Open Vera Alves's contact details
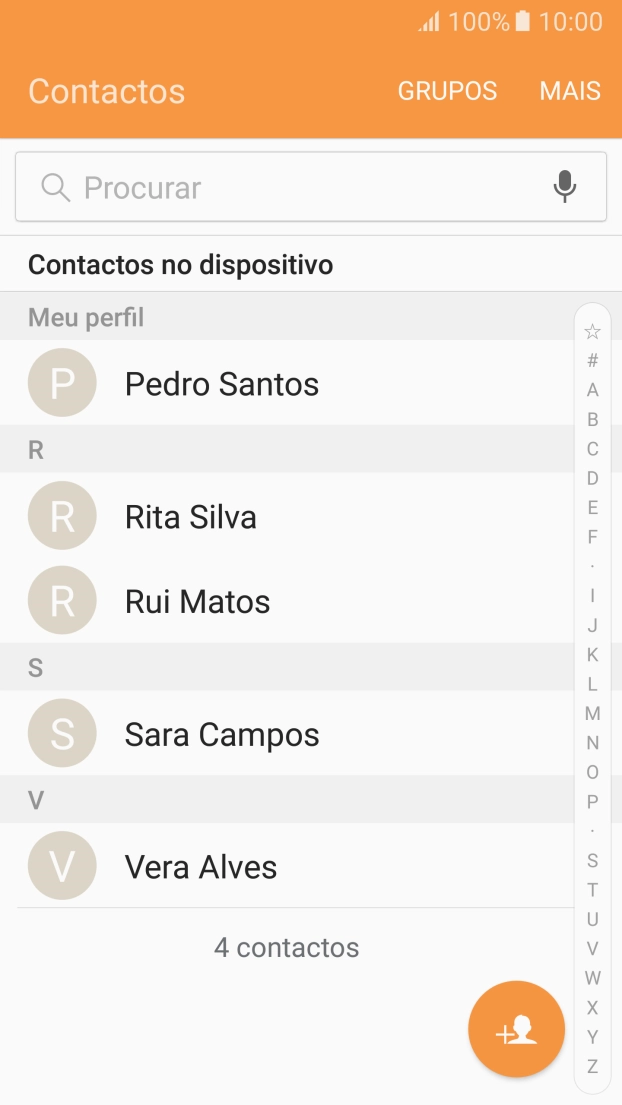The width and height of the screenshot is (622, 1105). pos(200,866)
